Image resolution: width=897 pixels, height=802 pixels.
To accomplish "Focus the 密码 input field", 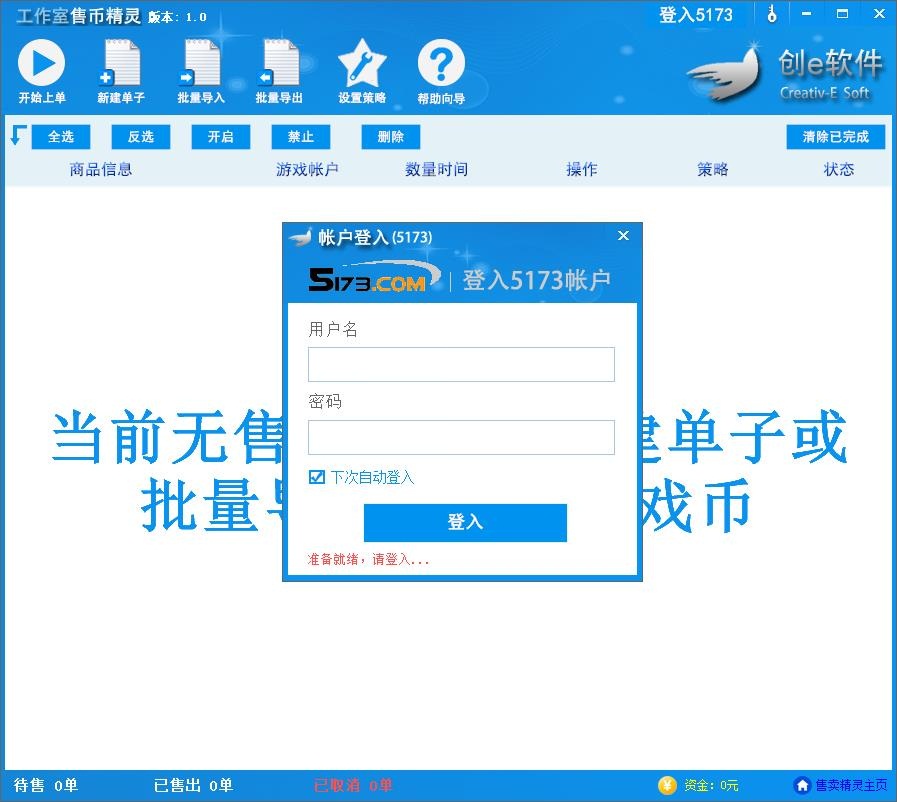I will click(461, 437).
